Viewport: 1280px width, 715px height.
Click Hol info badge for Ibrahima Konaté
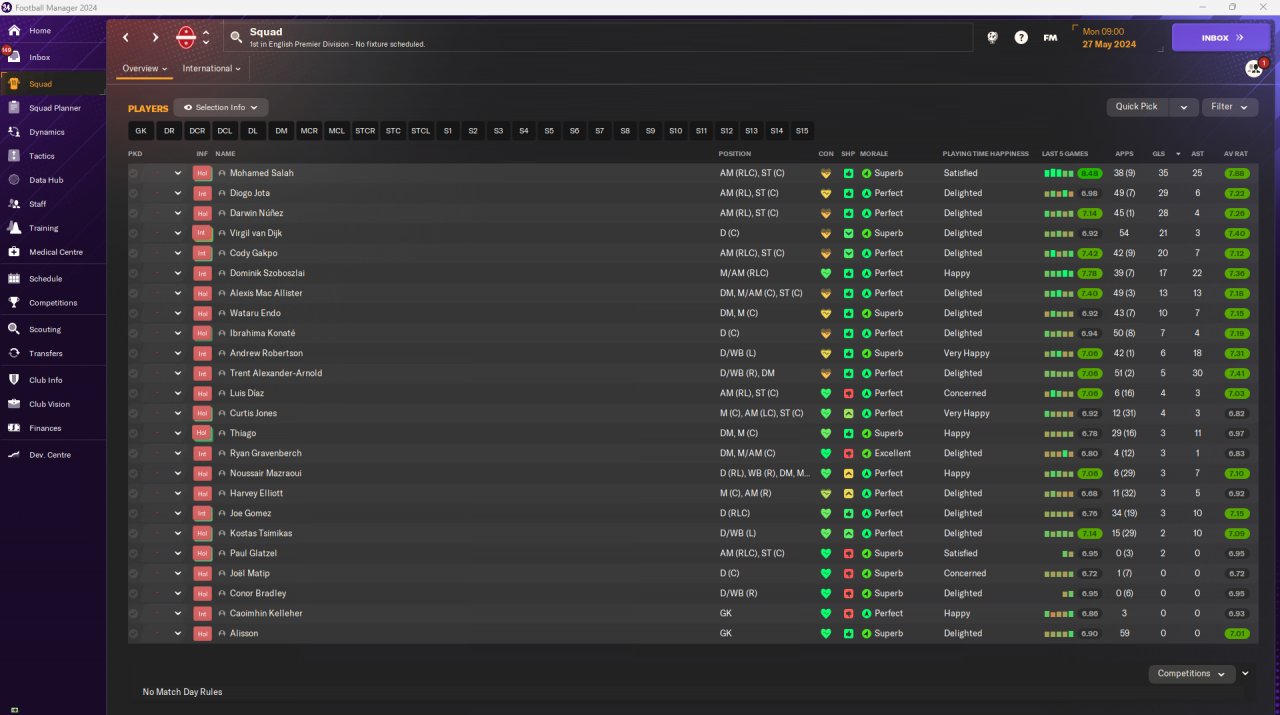point(202,333)
